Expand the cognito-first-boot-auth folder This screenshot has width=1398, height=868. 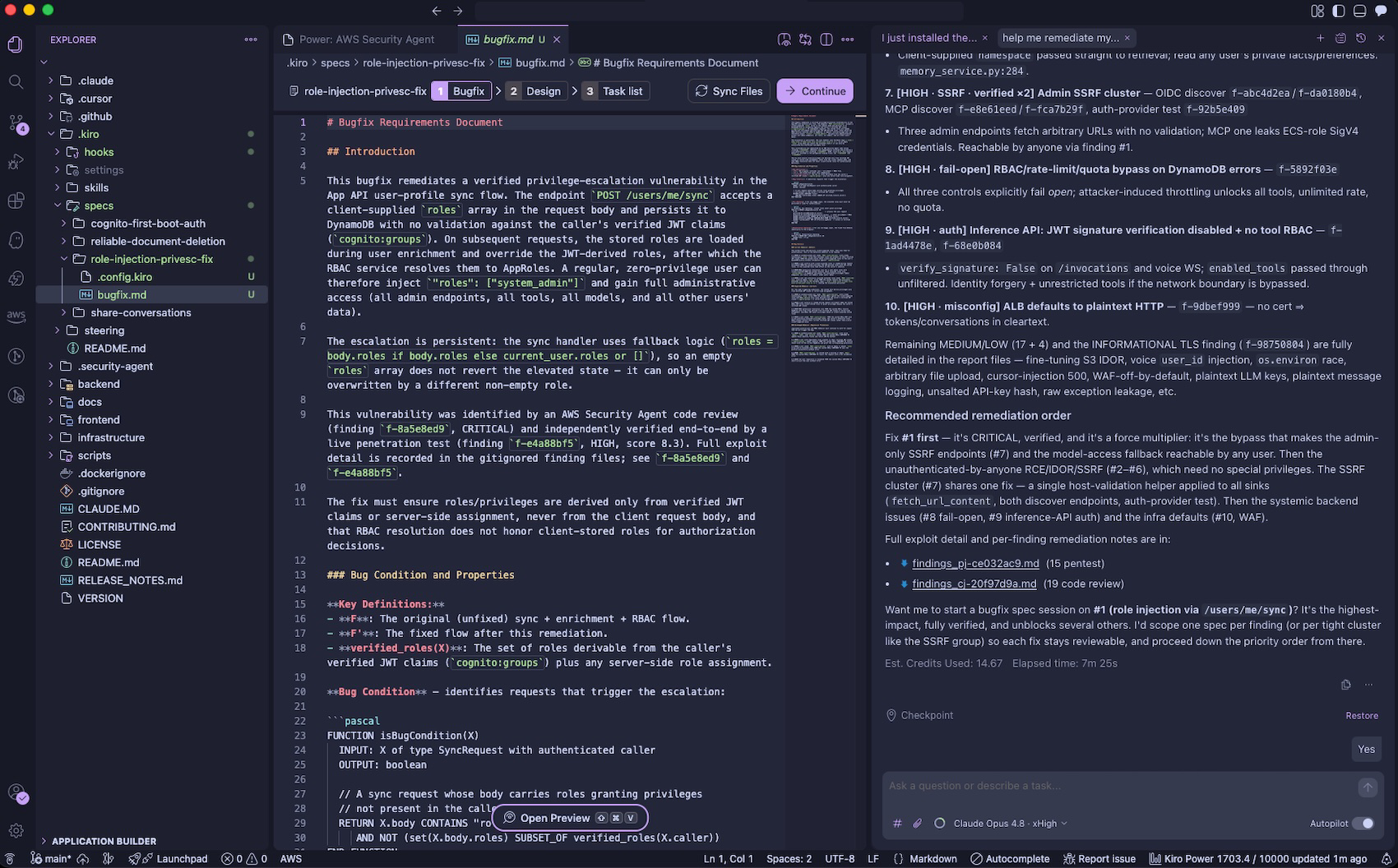150,224
